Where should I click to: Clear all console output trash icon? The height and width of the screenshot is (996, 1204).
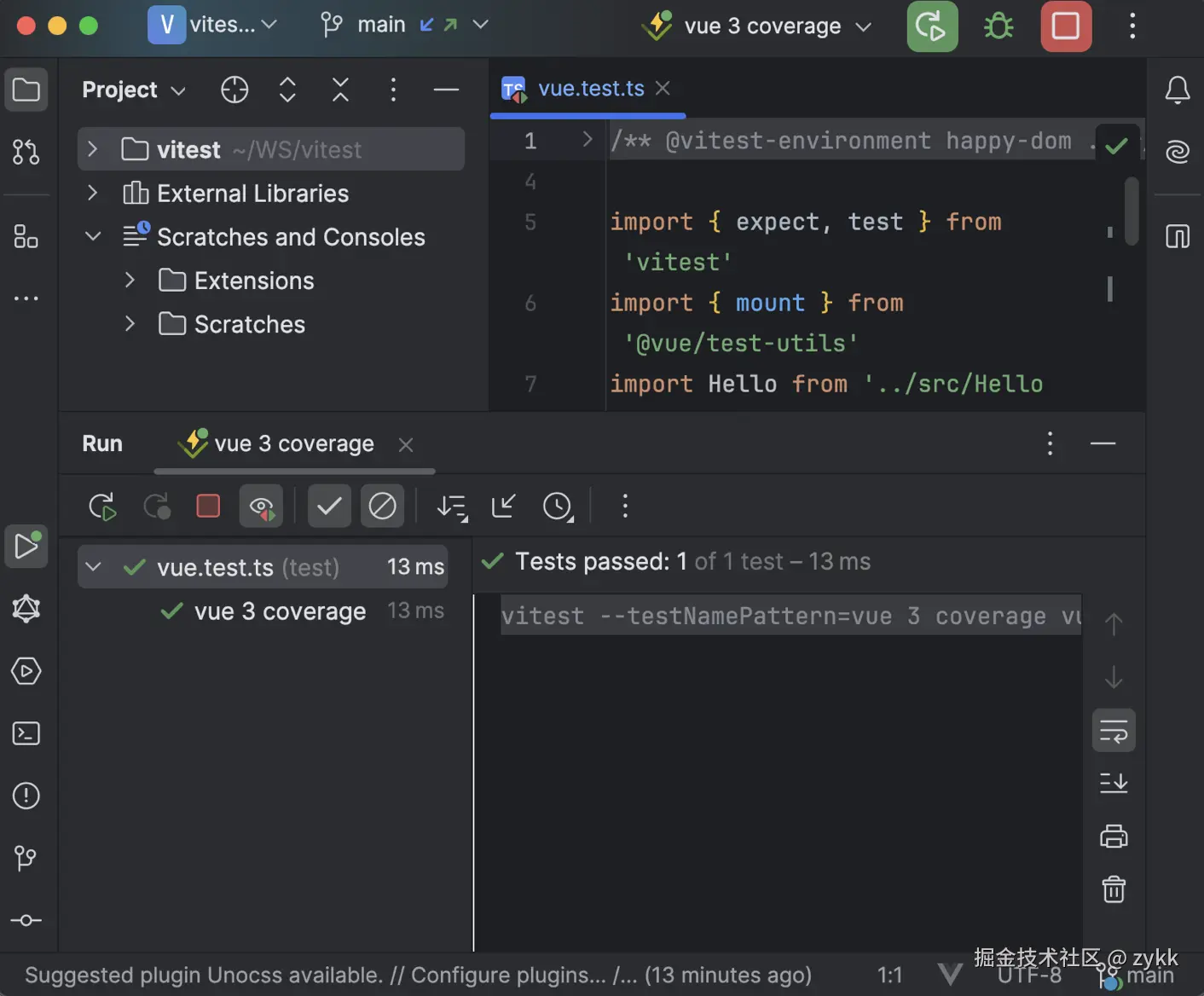tap(1114, 889)
